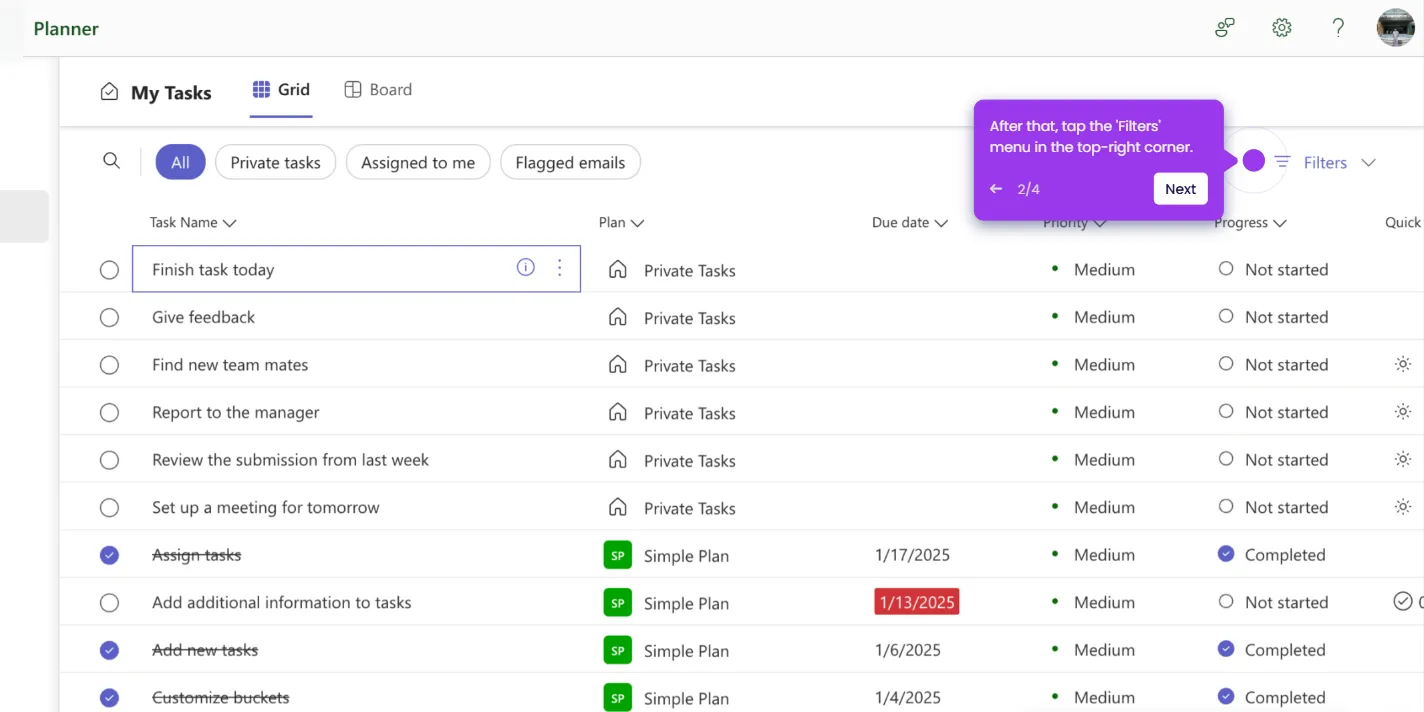Click overdue 1/13/2025 due date
Image resolution: width=1424 pixels, height=712 pixels.
(916, 602)
